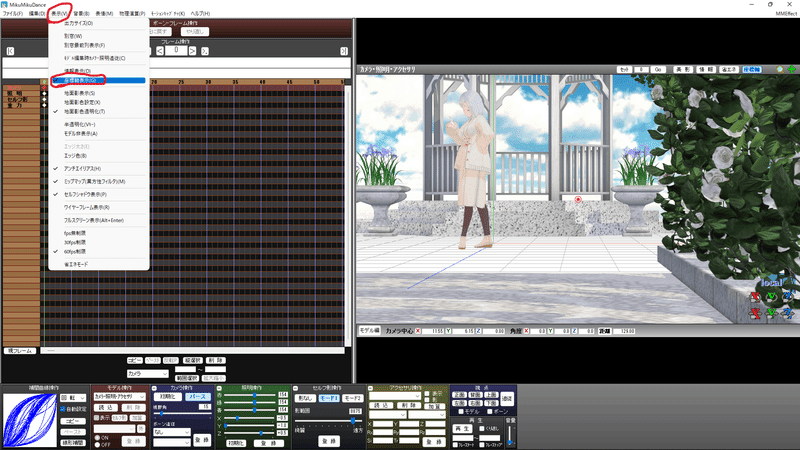The height and width of the screenshot is (450, 800).
Task: Click the 初期化 button in camera panel
Action: 167,397
